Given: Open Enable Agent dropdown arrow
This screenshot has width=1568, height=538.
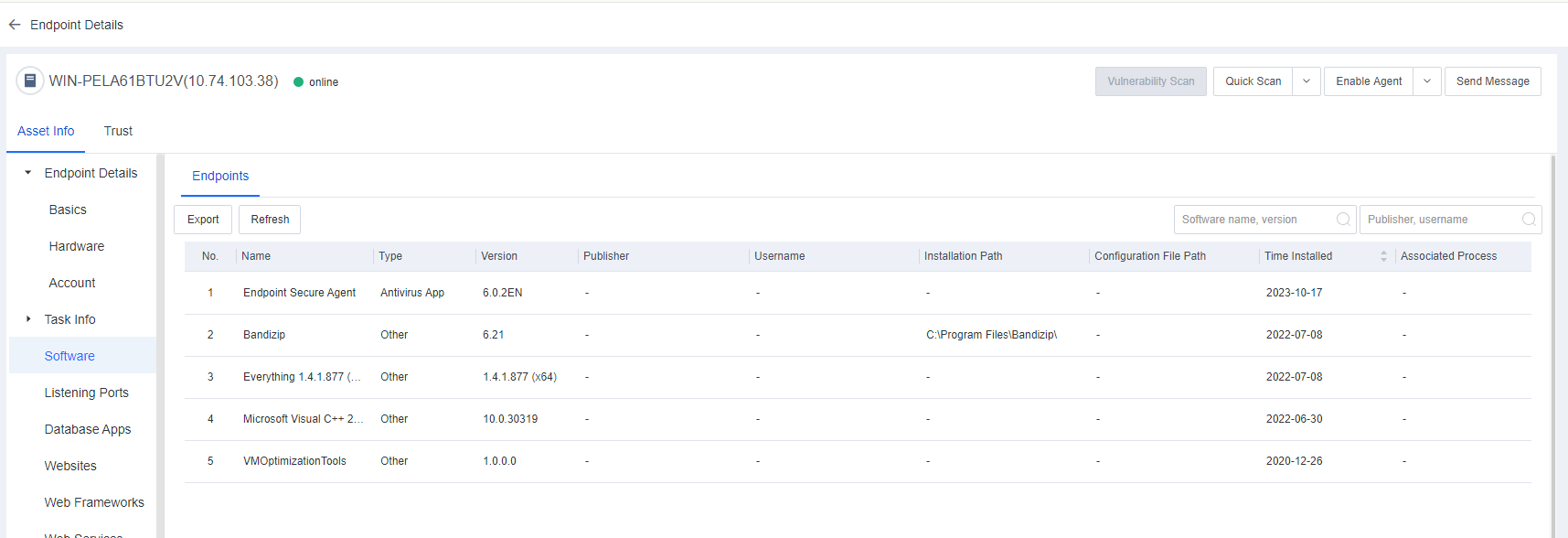Looking at the screenshot, I should pyautogui.click(x=1427, y=81).
